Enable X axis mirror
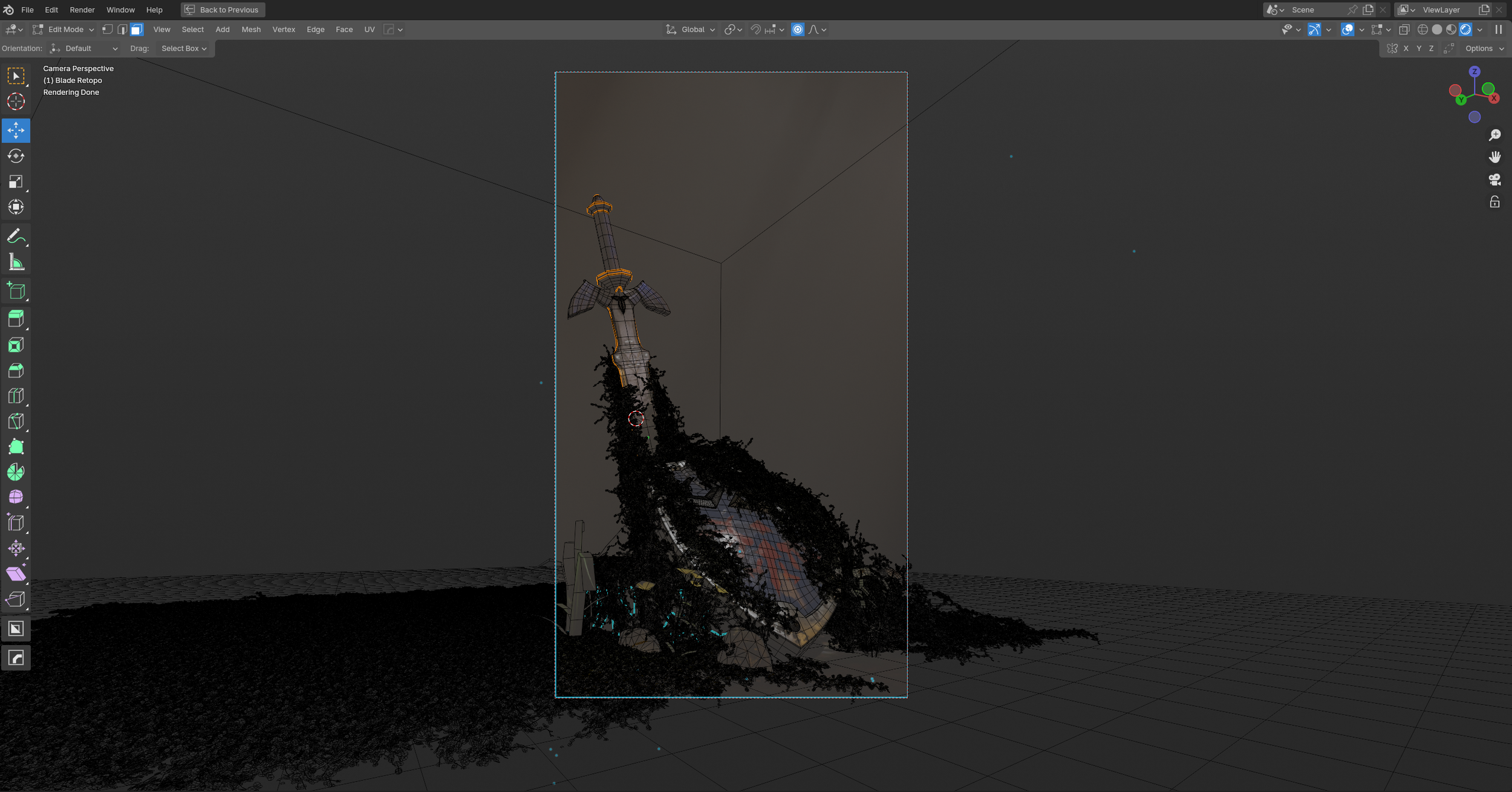The image size is (1512, 792). pyautogui.click(x=1406, y=48)
